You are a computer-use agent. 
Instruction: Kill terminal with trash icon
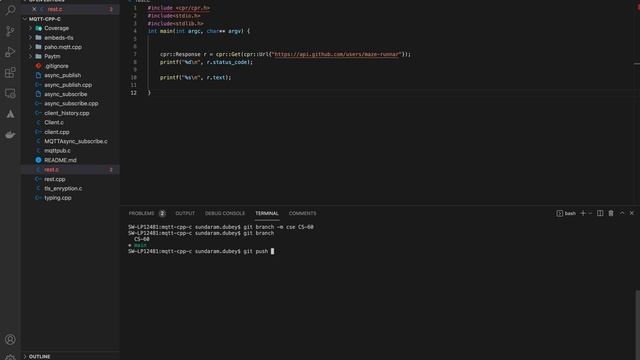point(611,213)
